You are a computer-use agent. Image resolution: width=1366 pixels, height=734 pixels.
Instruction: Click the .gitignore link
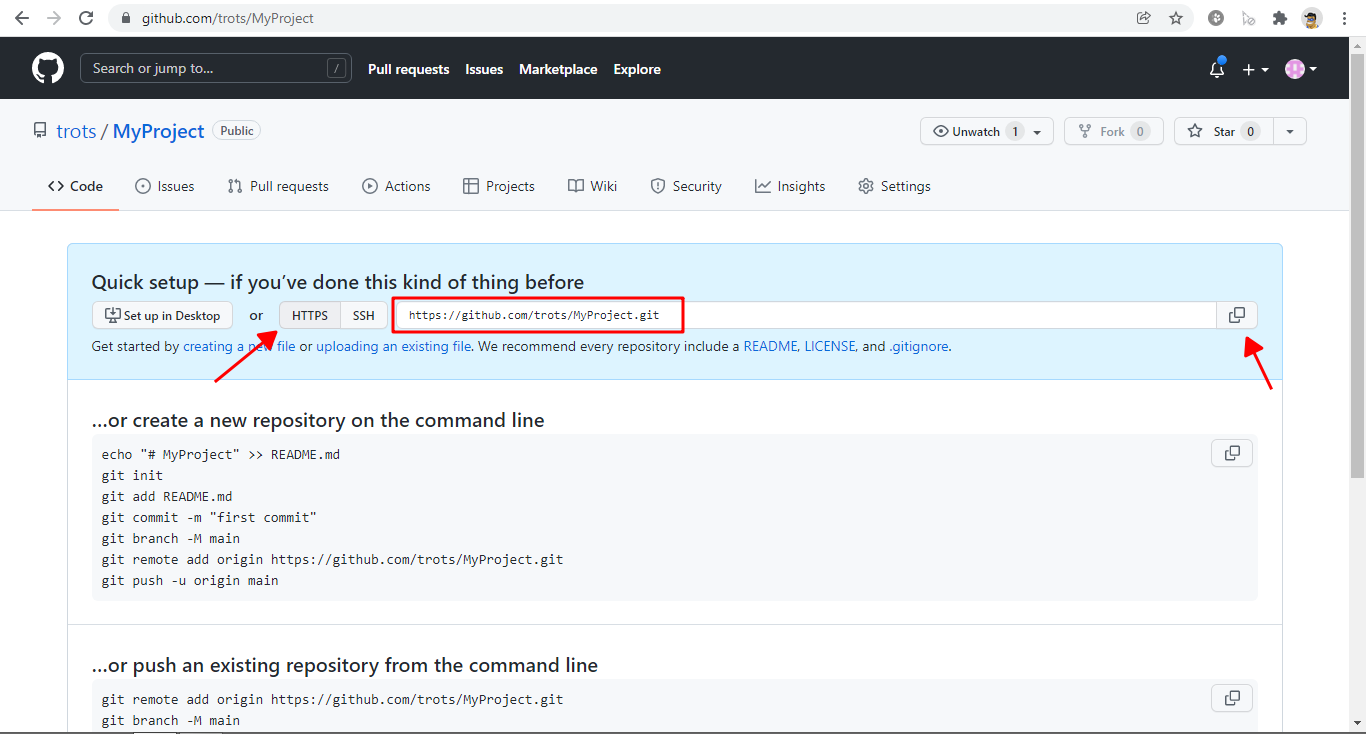pyautogui.click(x=919, y=346)
